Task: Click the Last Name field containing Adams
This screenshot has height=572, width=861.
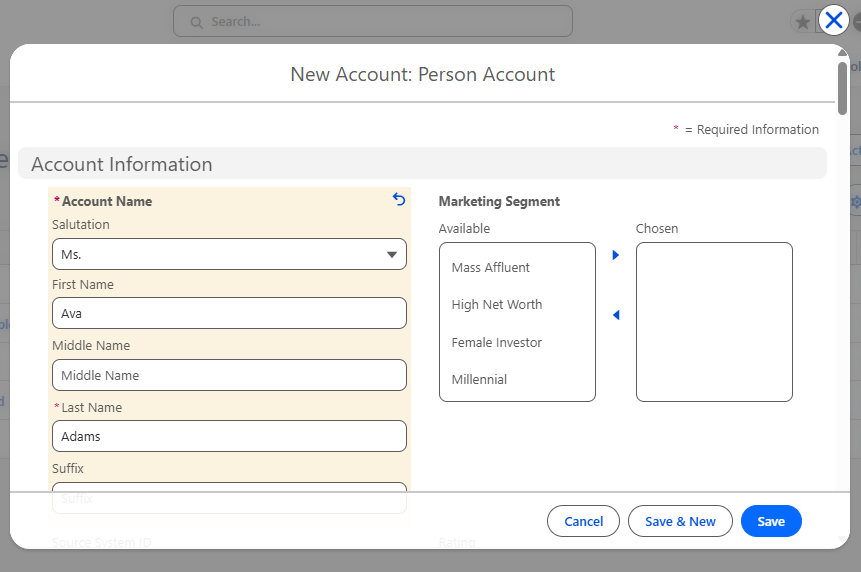Action: (x=229, y=436)
